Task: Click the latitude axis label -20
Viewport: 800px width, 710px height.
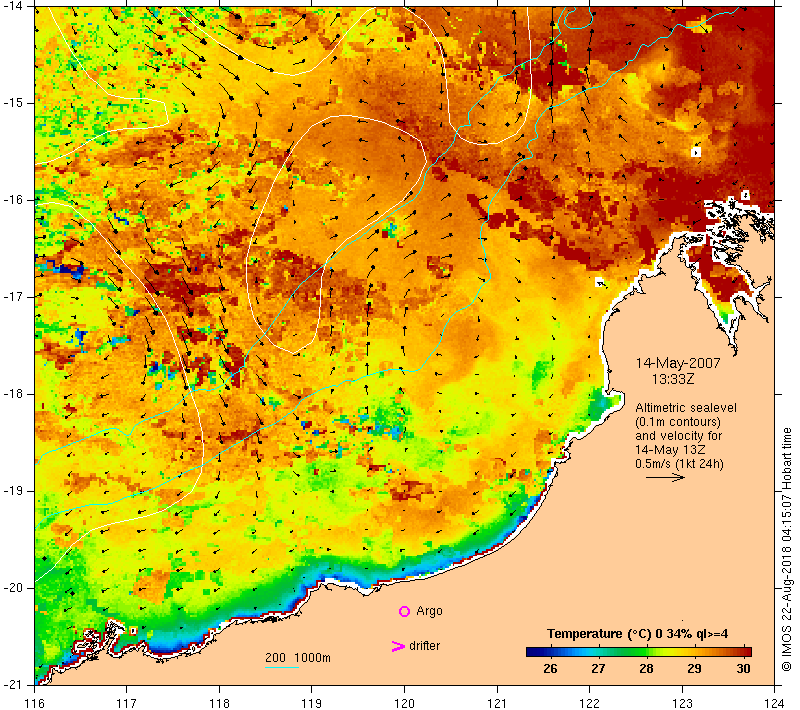Action: pos(13,588)
